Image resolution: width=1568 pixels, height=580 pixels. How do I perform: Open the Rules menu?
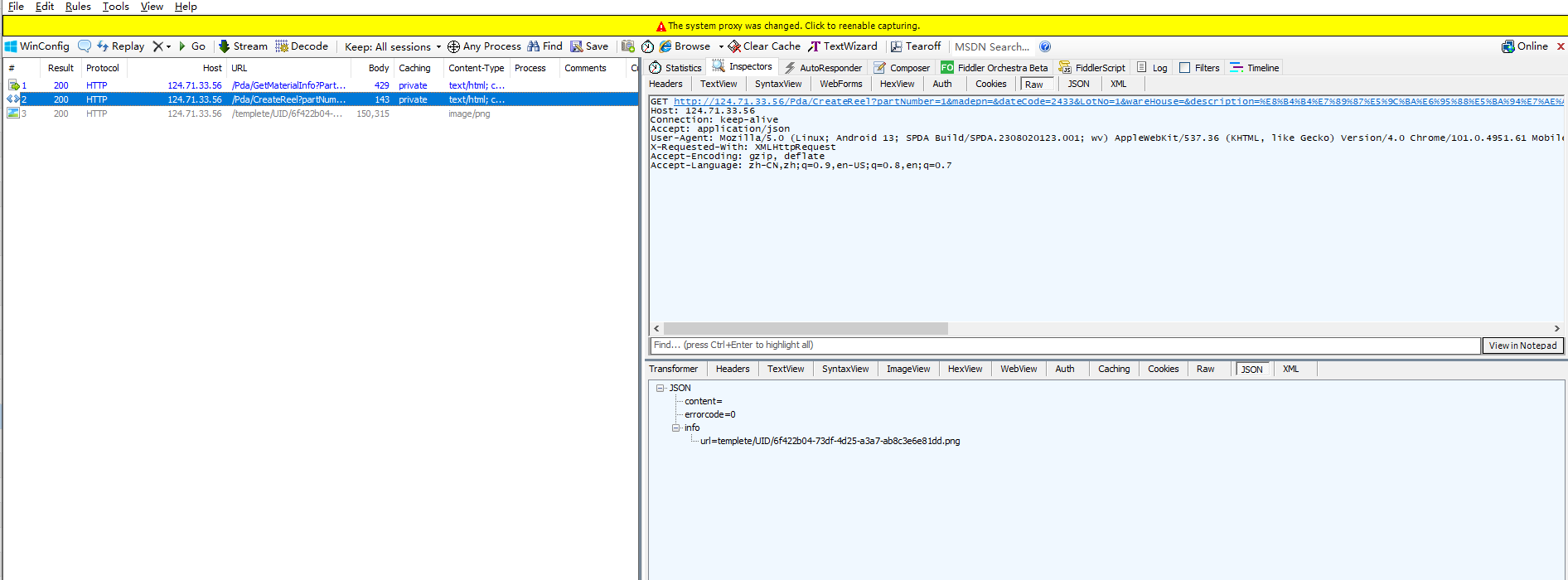coord(78,7)
